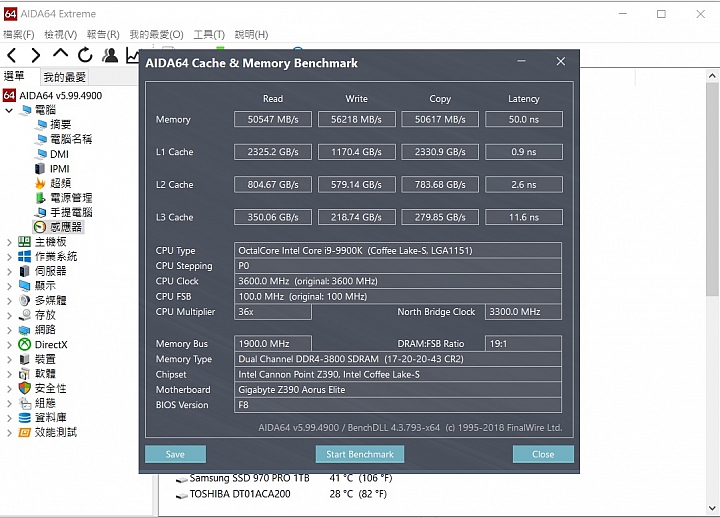Select the DMI tree item

click(x=59, y=154)
